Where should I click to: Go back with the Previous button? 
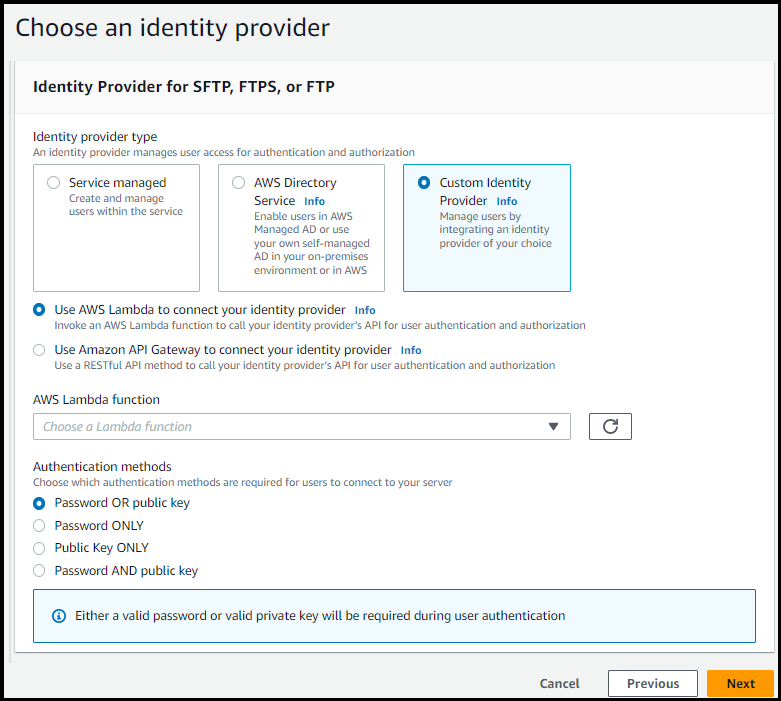click(652, 683)
